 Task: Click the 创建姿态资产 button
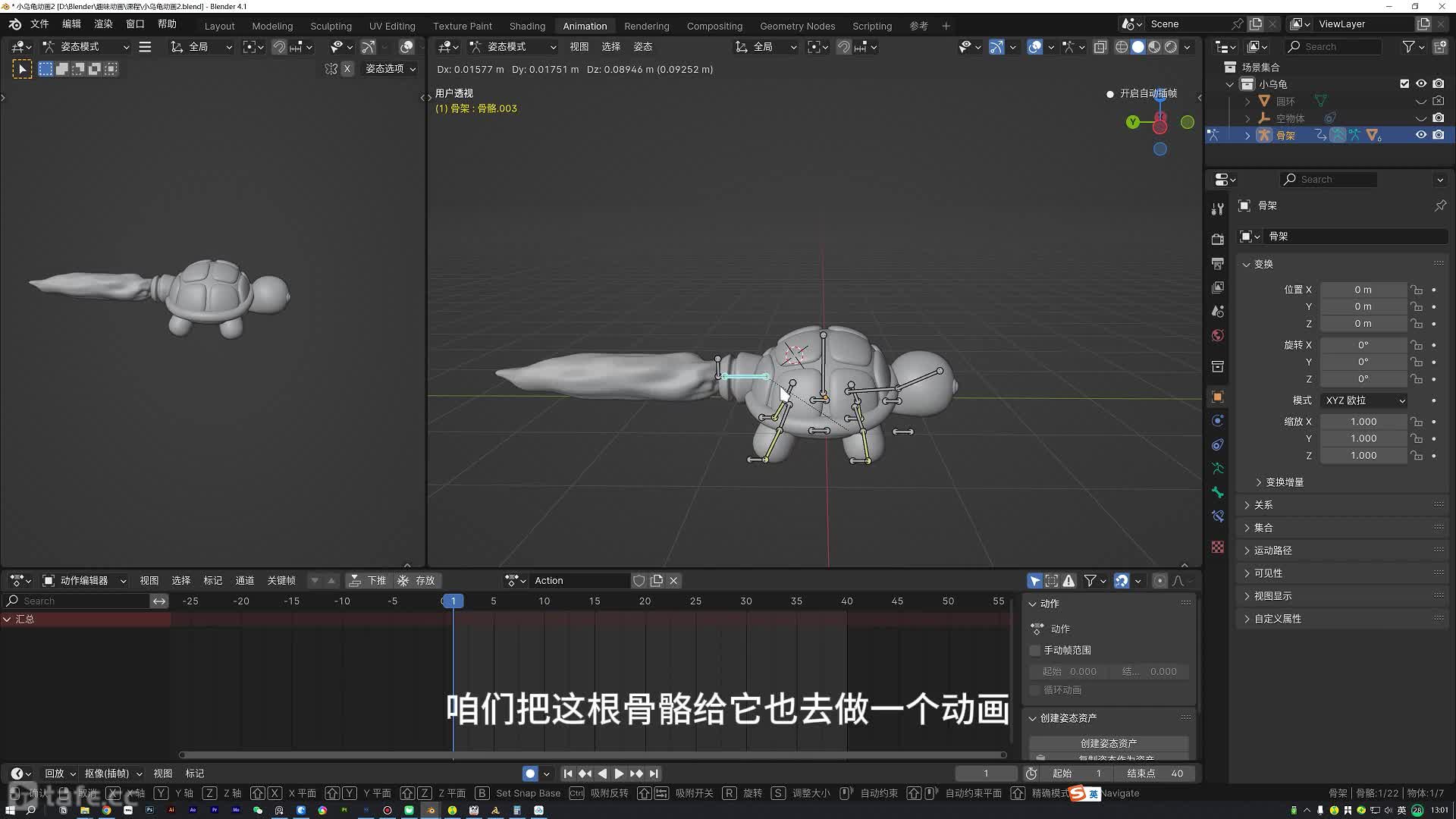click(x=1109, y=743)
